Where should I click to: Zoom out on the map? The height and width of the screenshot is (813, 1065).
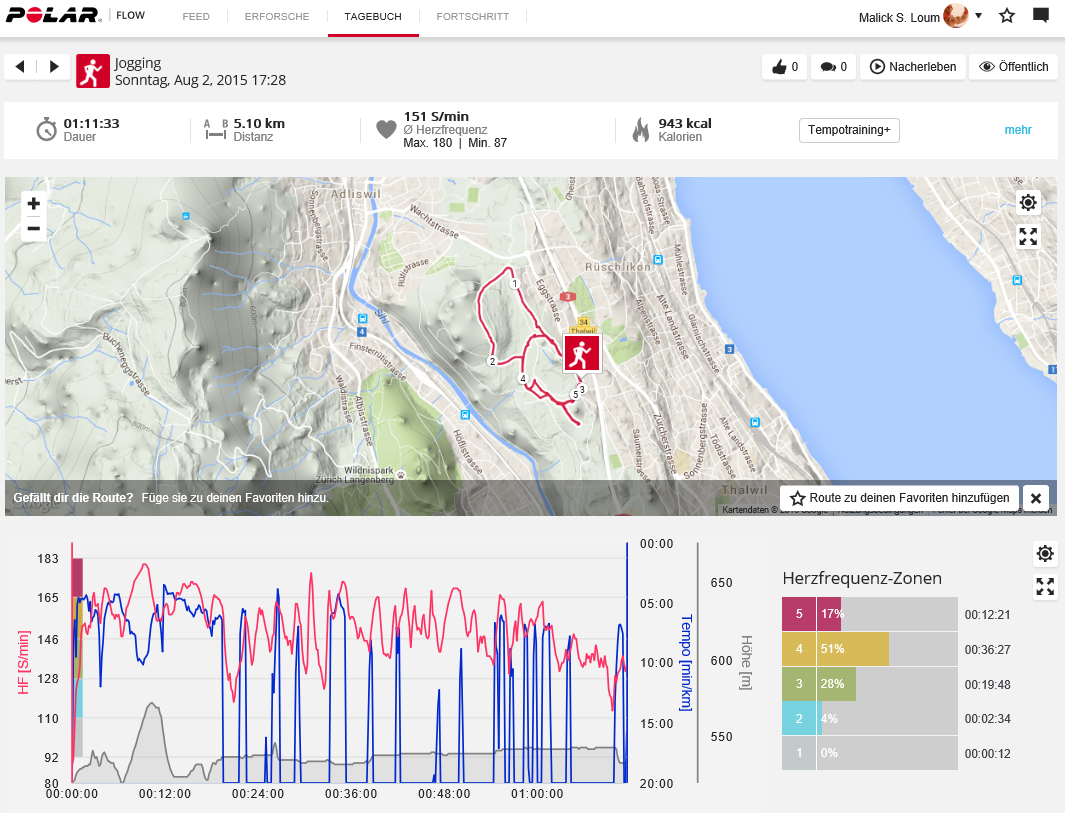33,229
